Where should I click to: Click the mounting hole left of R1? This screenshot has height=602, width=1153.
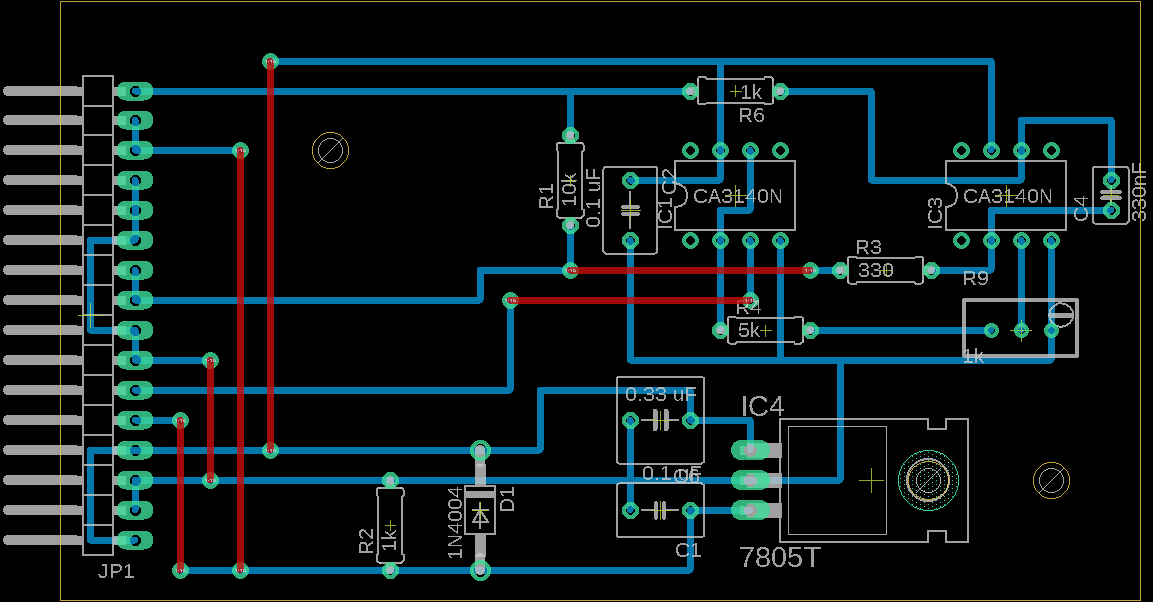[x=330, y=151]
